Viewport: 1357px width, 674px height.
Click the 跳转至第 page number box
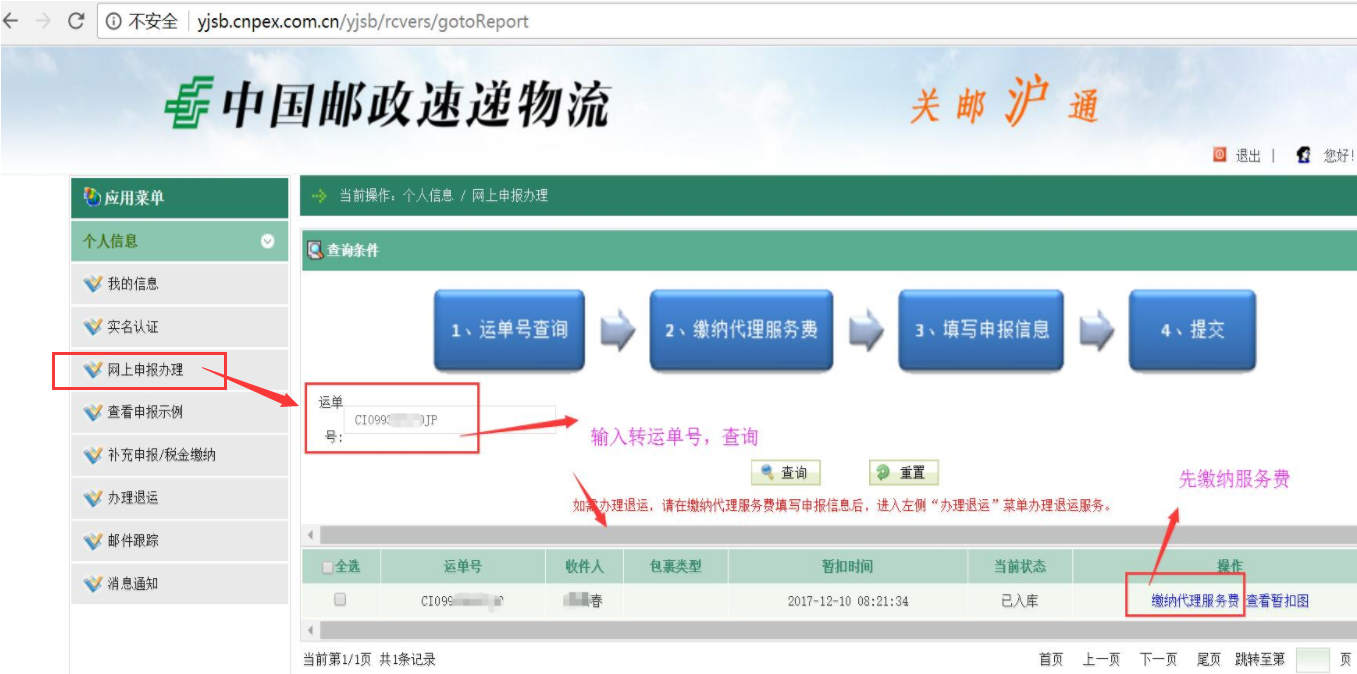tap(1312, 660)
